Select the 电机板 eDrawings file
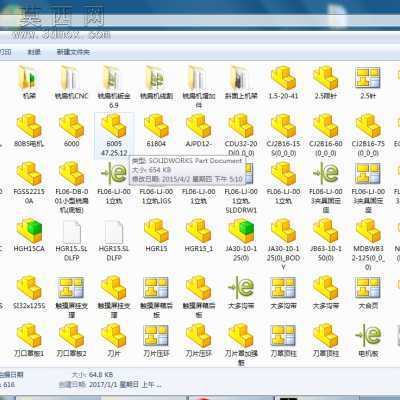 click(368, 340)
